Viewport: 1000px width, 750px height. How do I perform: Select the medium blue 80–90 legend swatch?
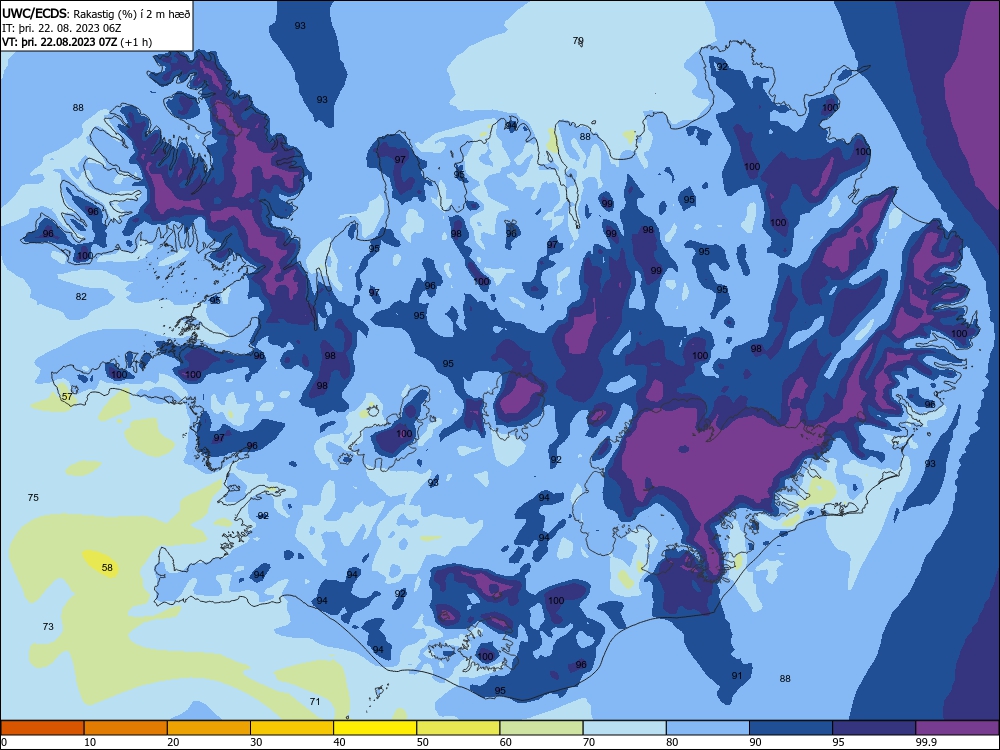(x=708, y=728)
